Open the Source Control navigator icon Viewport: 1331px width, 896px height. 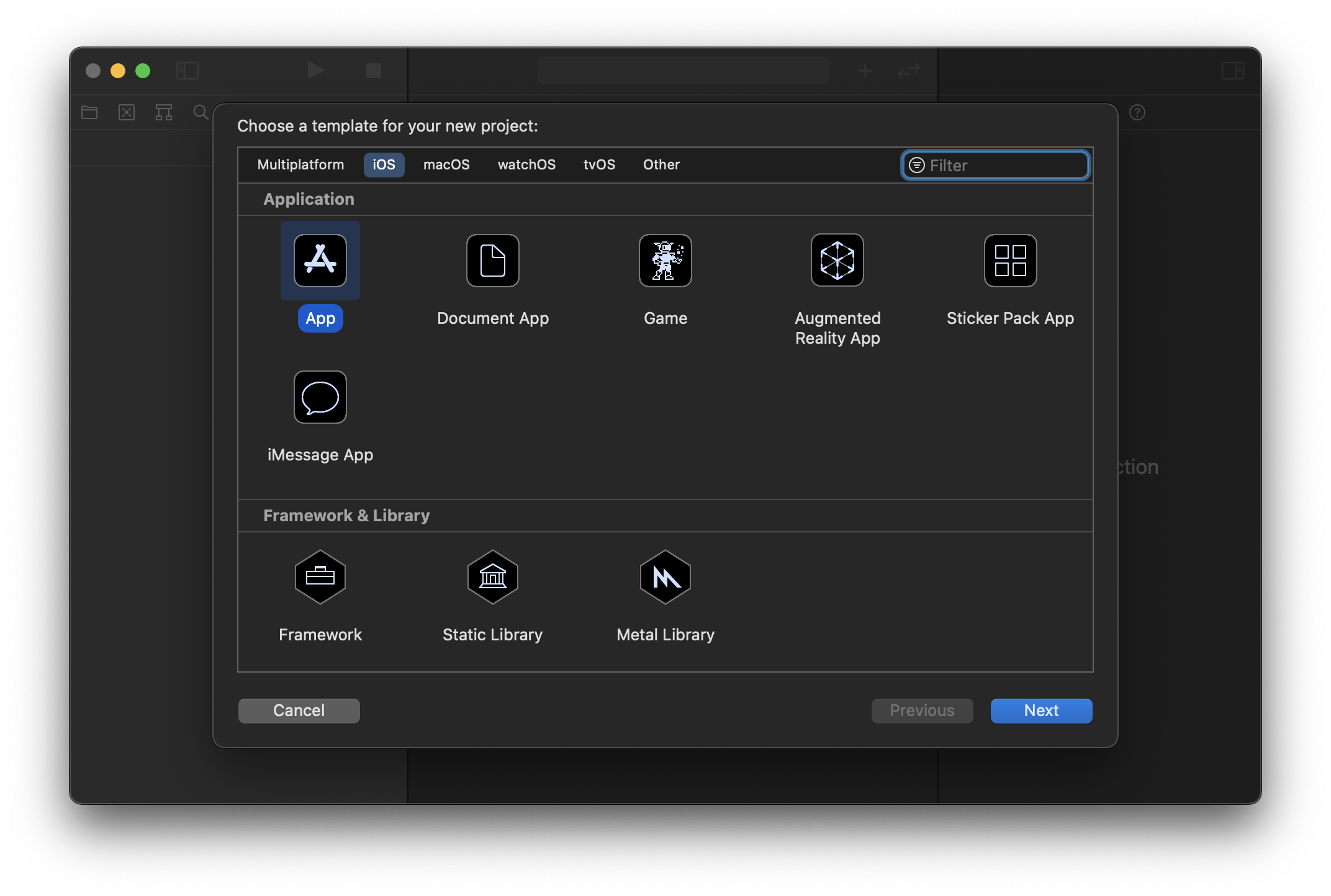(x=127, y=112)
